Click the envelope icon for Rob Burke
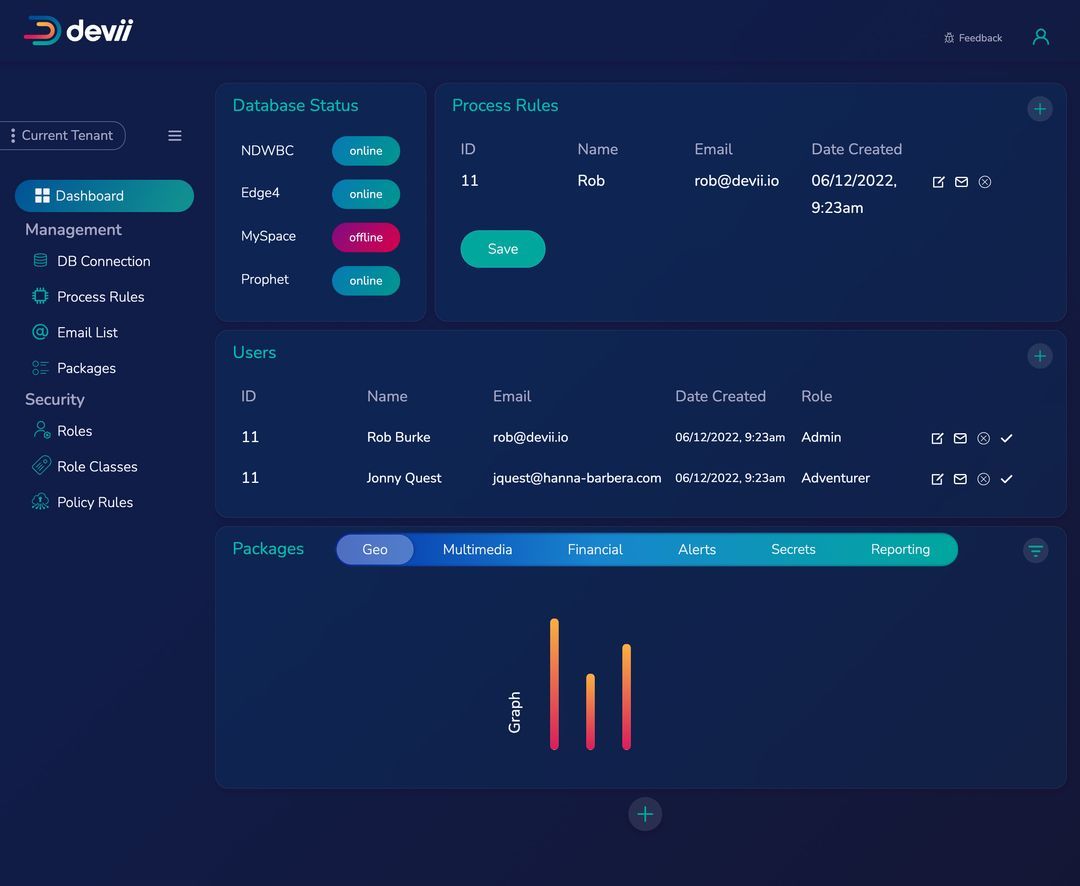This screenshot has width=1080, height=886. pyautogui.click(x=960, y=438)
